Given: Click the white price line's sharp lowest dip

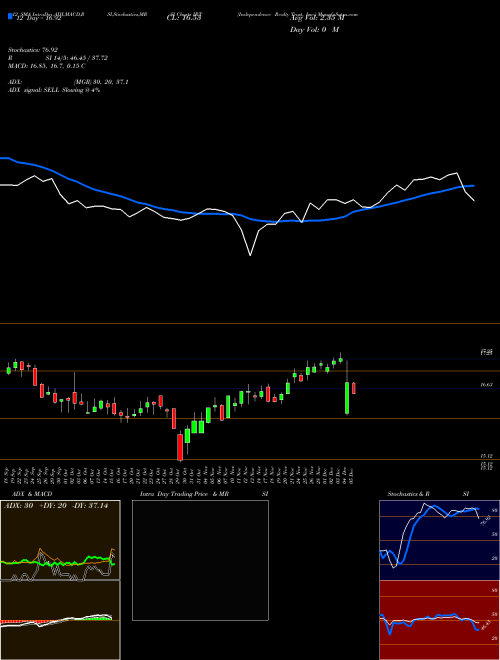Looking at the screenshot, I should 250,255.
